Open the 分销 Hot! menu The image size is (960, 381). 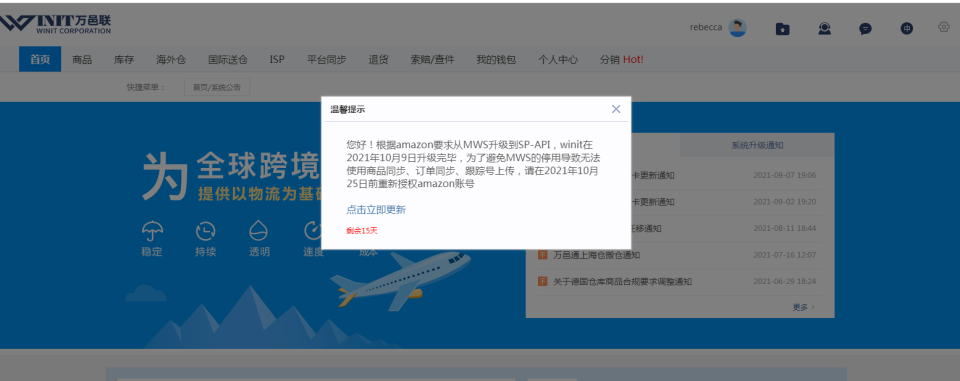tap(621, 59)
